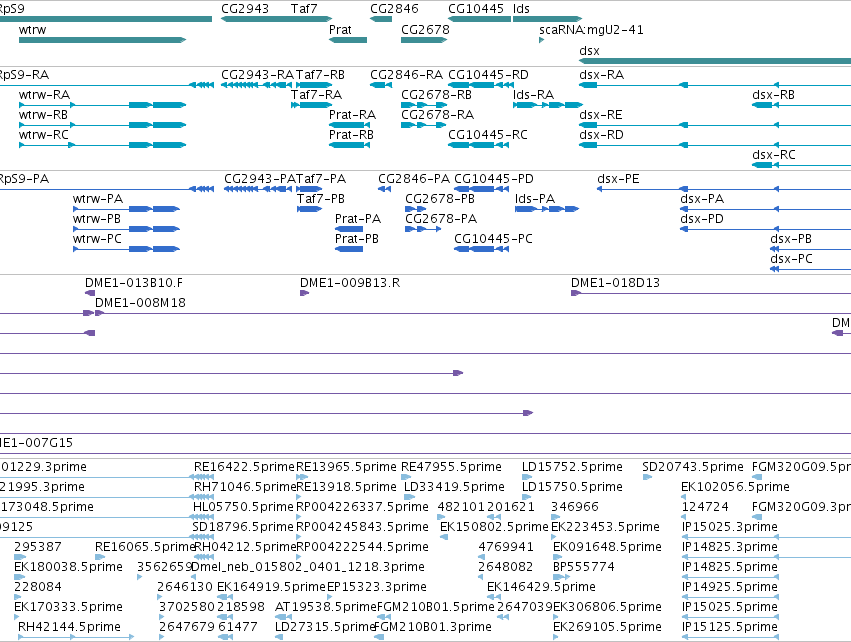Click transcript CG2943-RA label
Image resolution: width=851 pixels, height=642 pixels.
tap(257, 75)
